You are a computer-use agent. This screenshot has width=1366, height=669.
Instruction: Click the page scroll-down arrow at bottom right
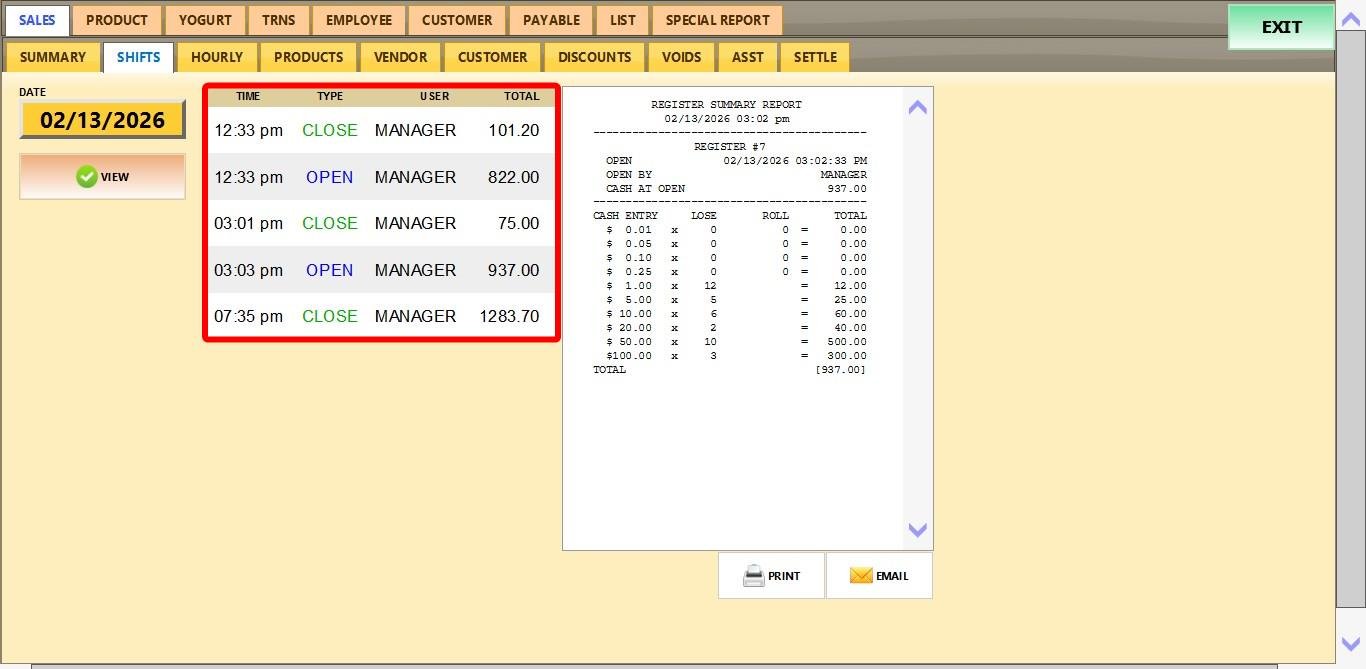[1350, 645]
